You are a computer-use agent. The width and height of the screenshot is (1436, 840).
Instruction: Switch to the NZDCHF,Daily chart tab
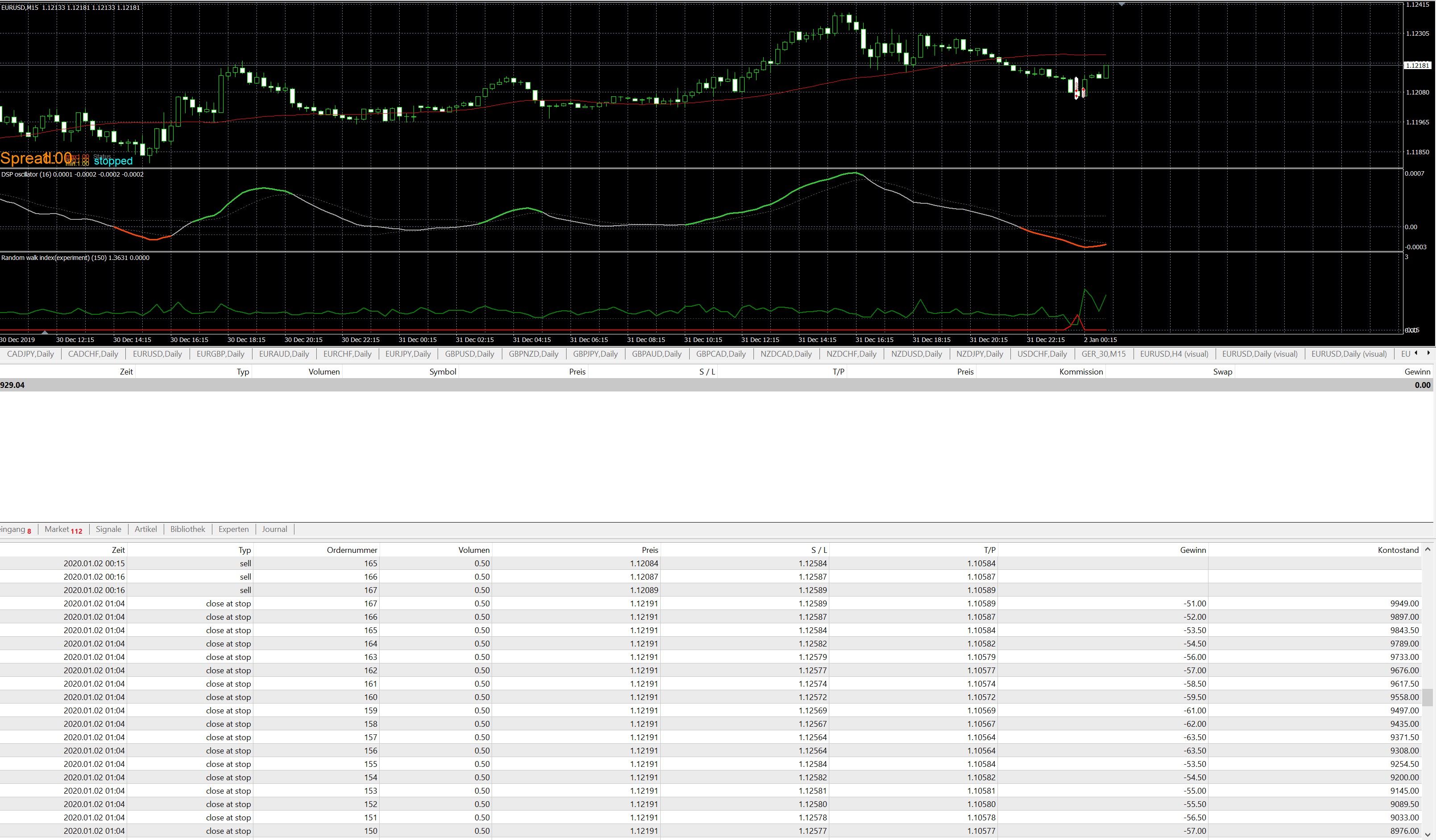click(851, 354)
